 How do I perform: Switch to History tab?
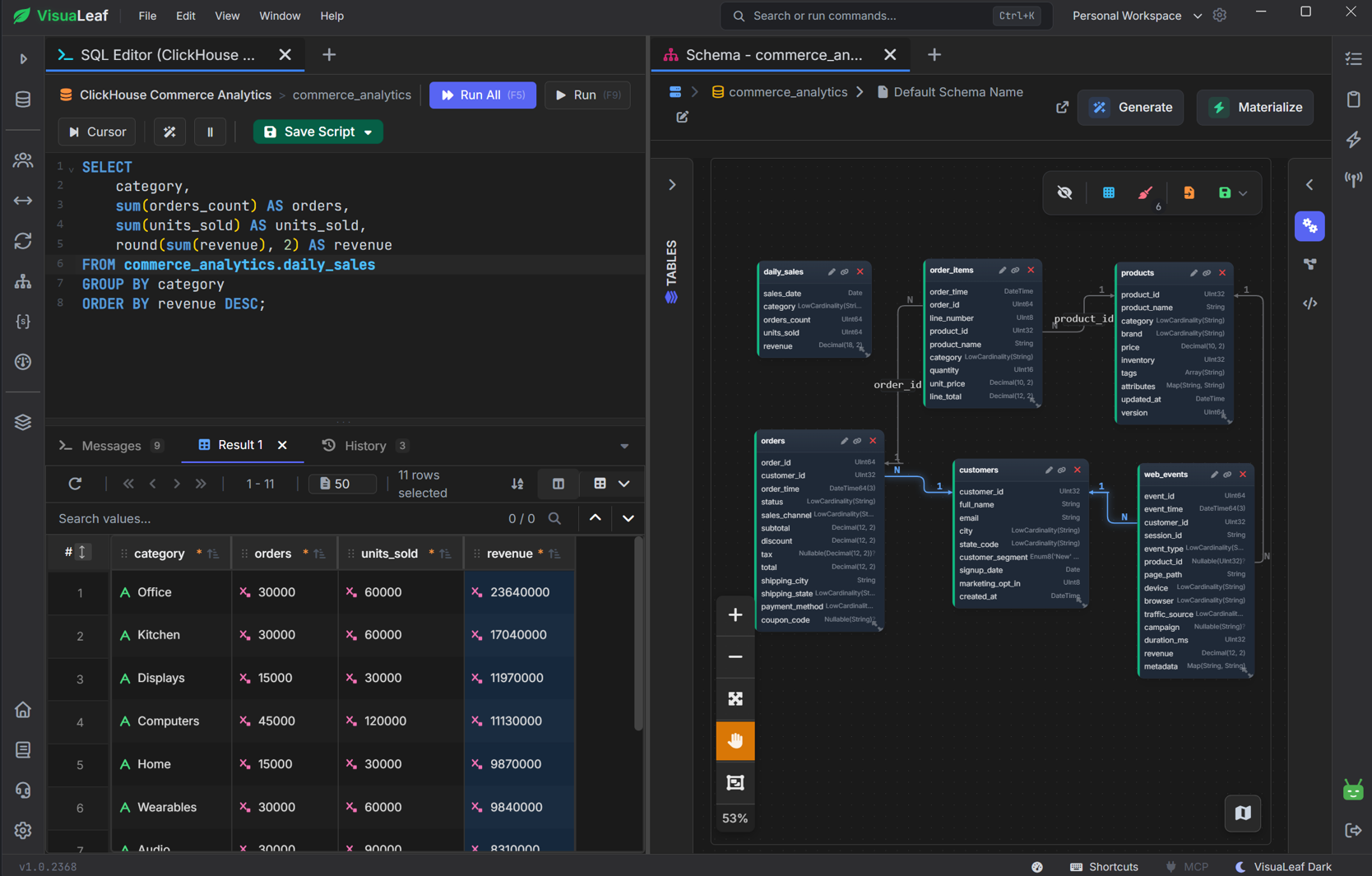pyautogui.click(x=364, y=446)
